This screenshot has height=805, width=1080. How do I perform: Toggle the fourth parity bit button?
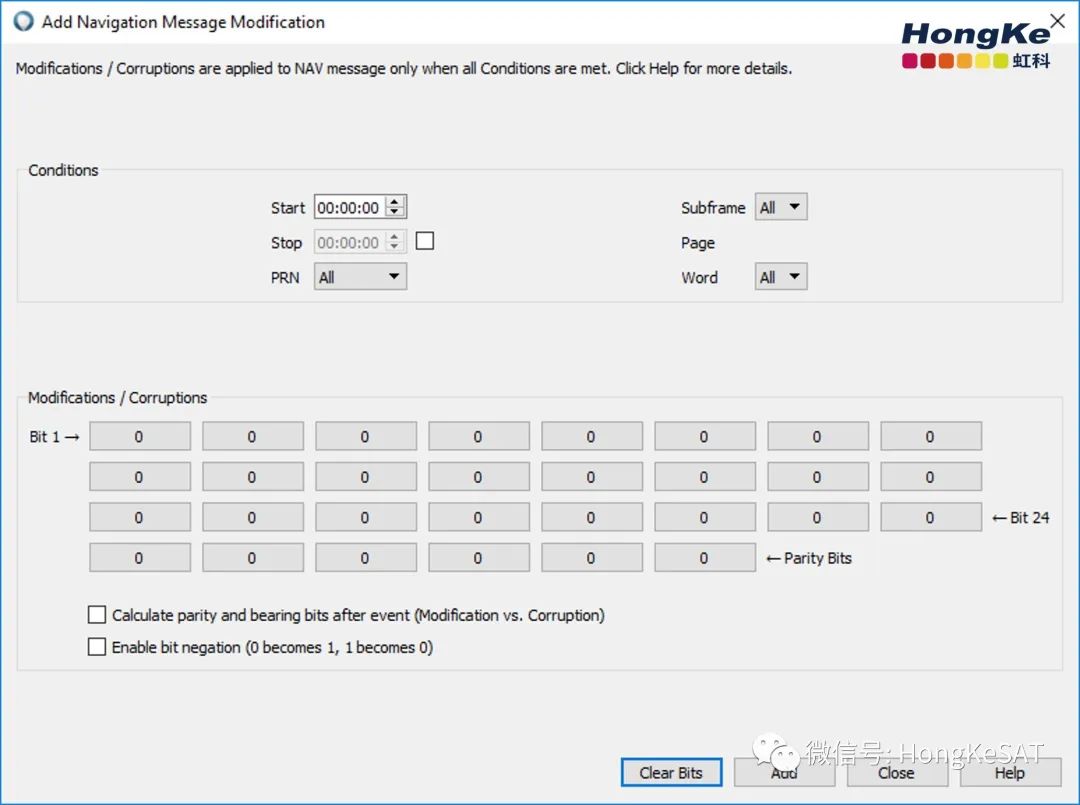coord(479,558)
